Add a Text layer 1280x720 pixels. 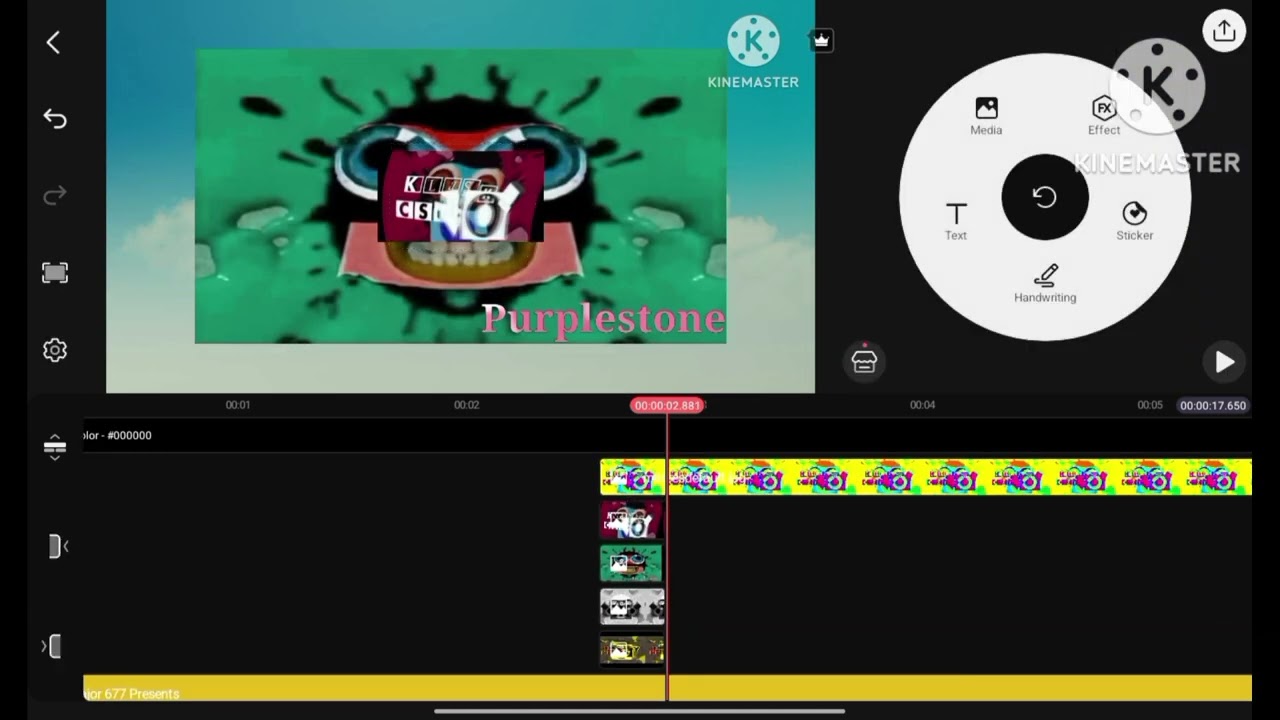[956, 221]
